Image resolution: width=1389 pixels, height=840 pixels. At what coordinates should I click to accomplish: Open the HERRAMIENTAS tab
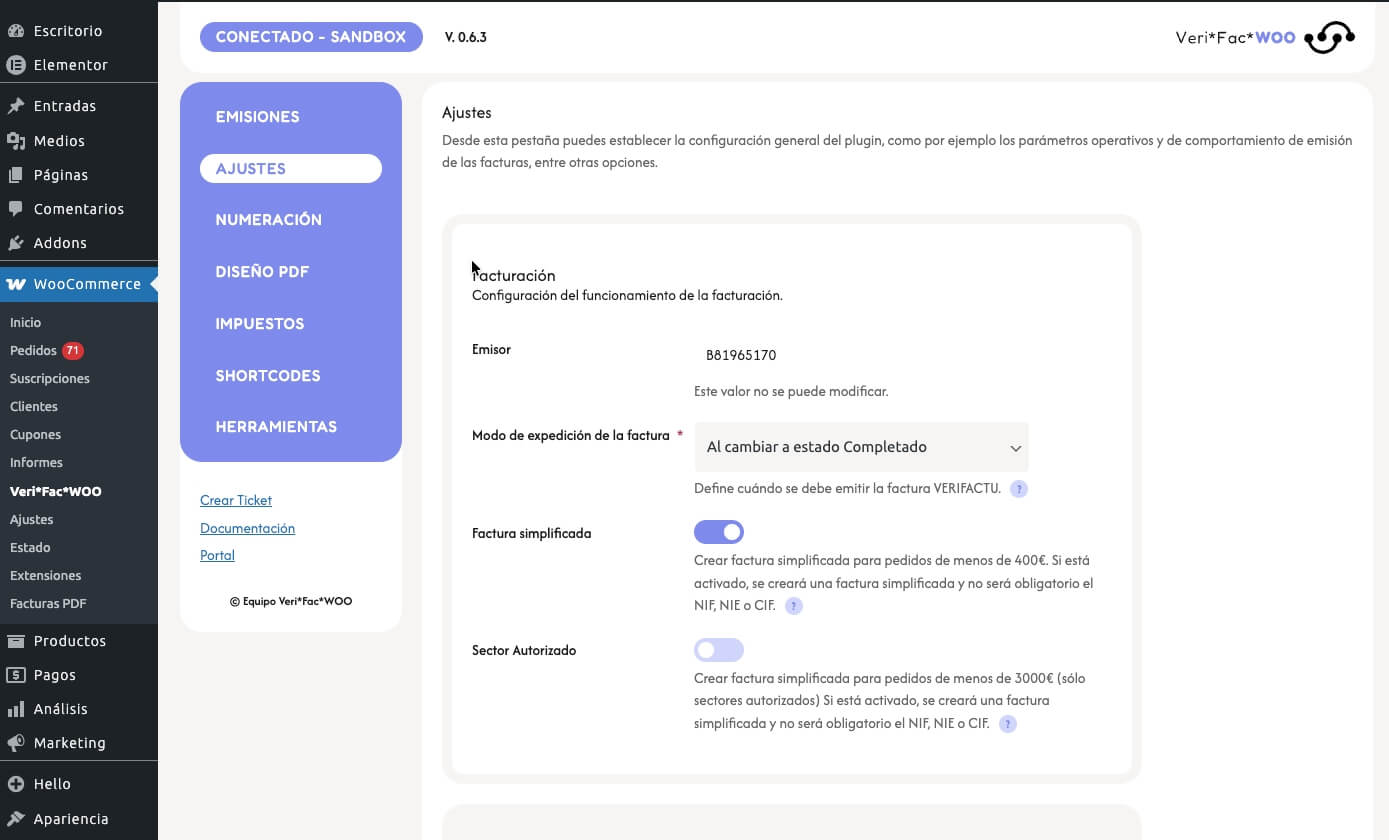pos(276,427)
